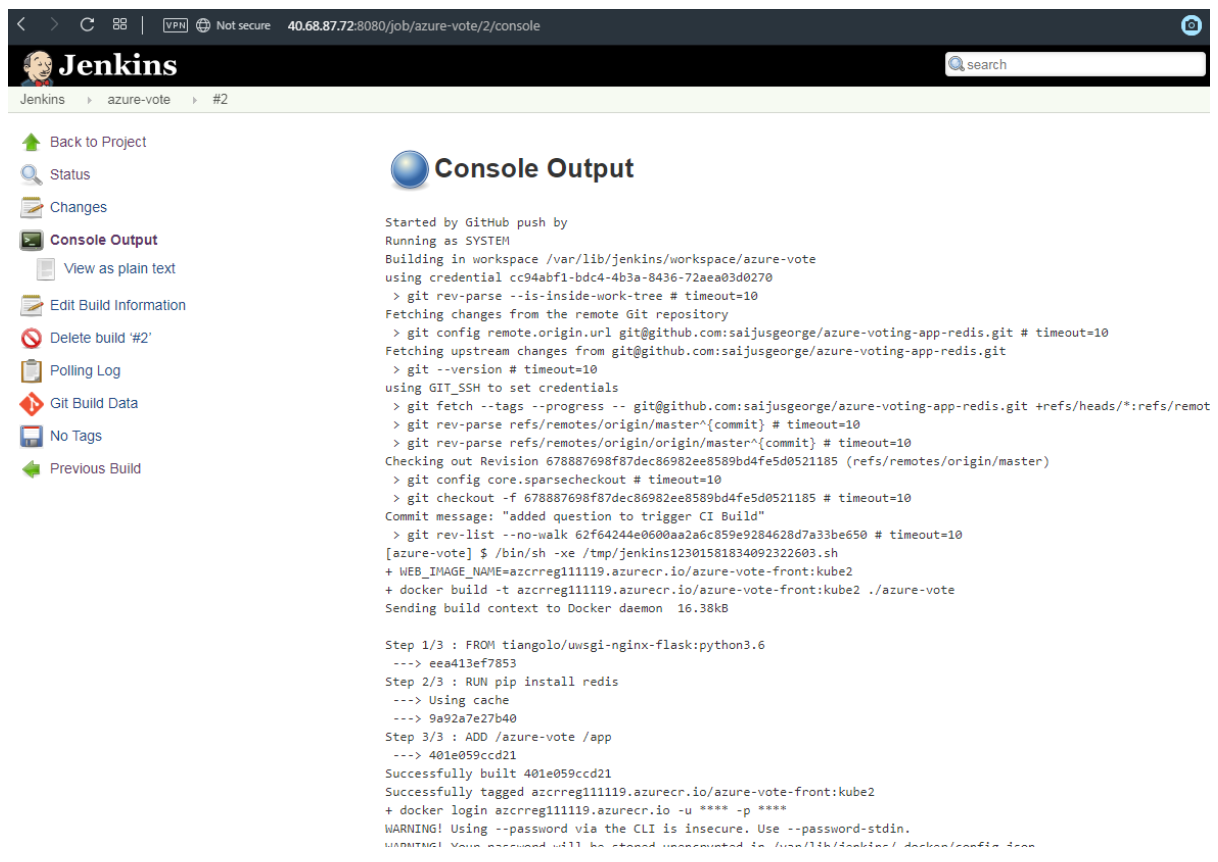This screenshot has width=1218, height=862.
Task: Click the magnifier Status icon
Action: tap(31, 175)
